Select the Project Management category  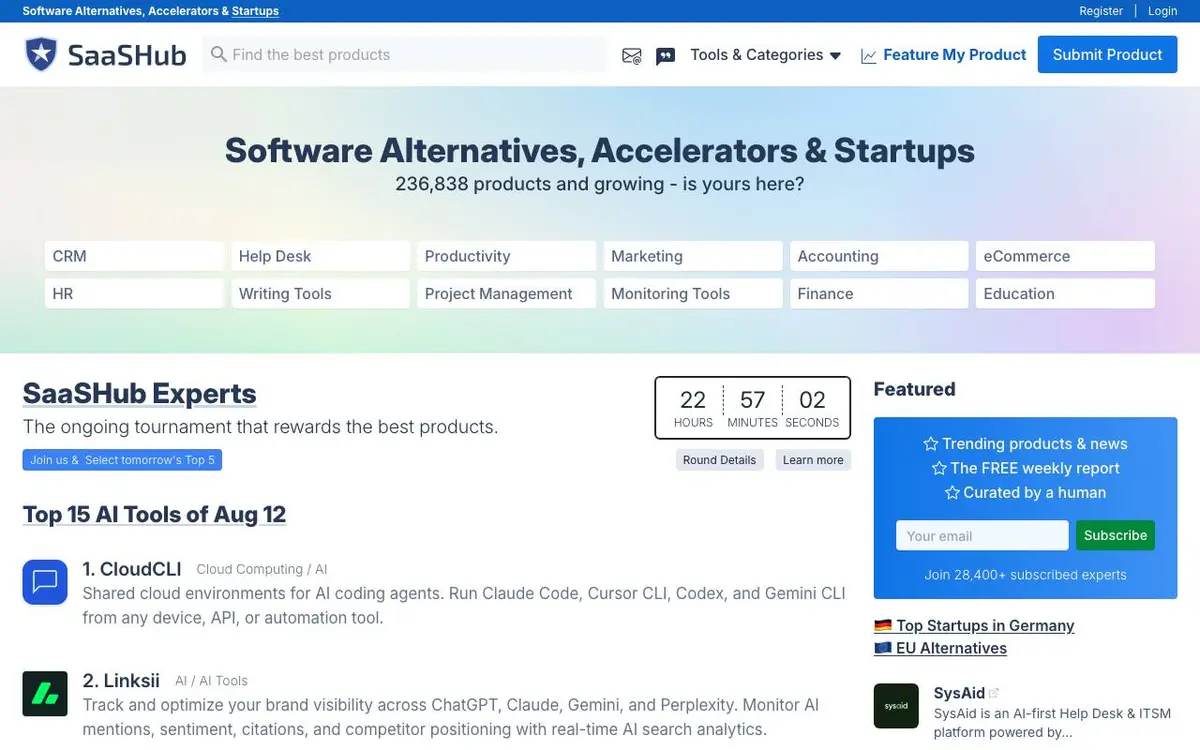[506, 294]
